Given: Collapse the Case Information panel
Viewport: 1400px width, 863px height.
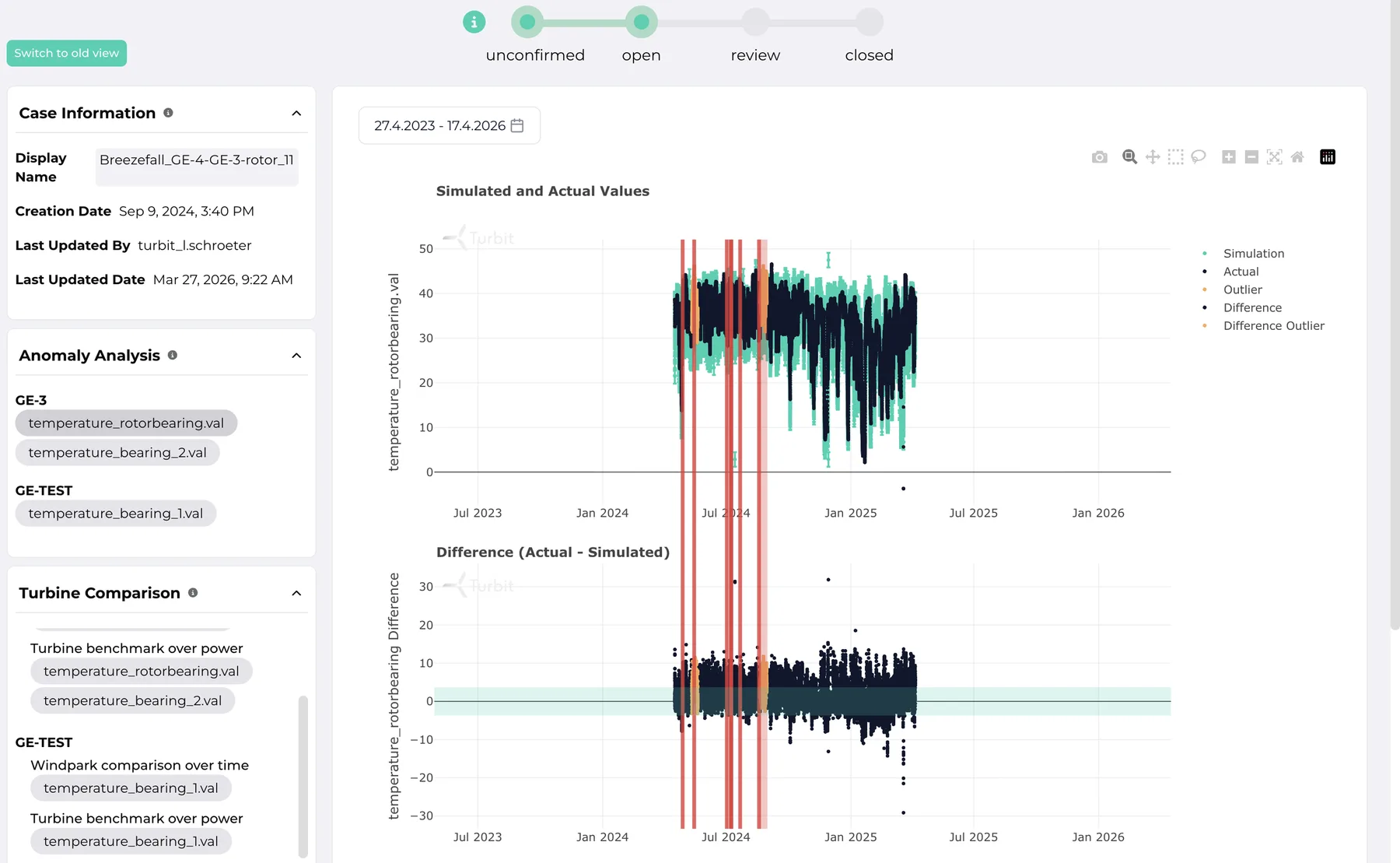Looking at the screenshot, I should coord(296,114).
